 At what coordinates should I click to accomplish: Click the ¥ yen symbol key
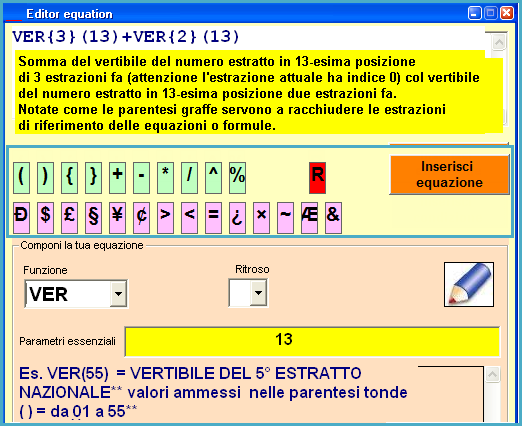117,218
